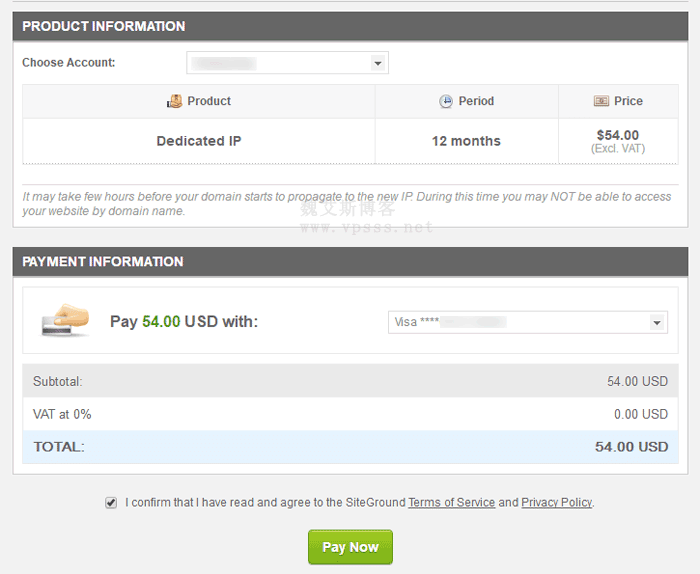Open the Terms of Service link
This screenshot has height=574, width=700.
(451, 503)
